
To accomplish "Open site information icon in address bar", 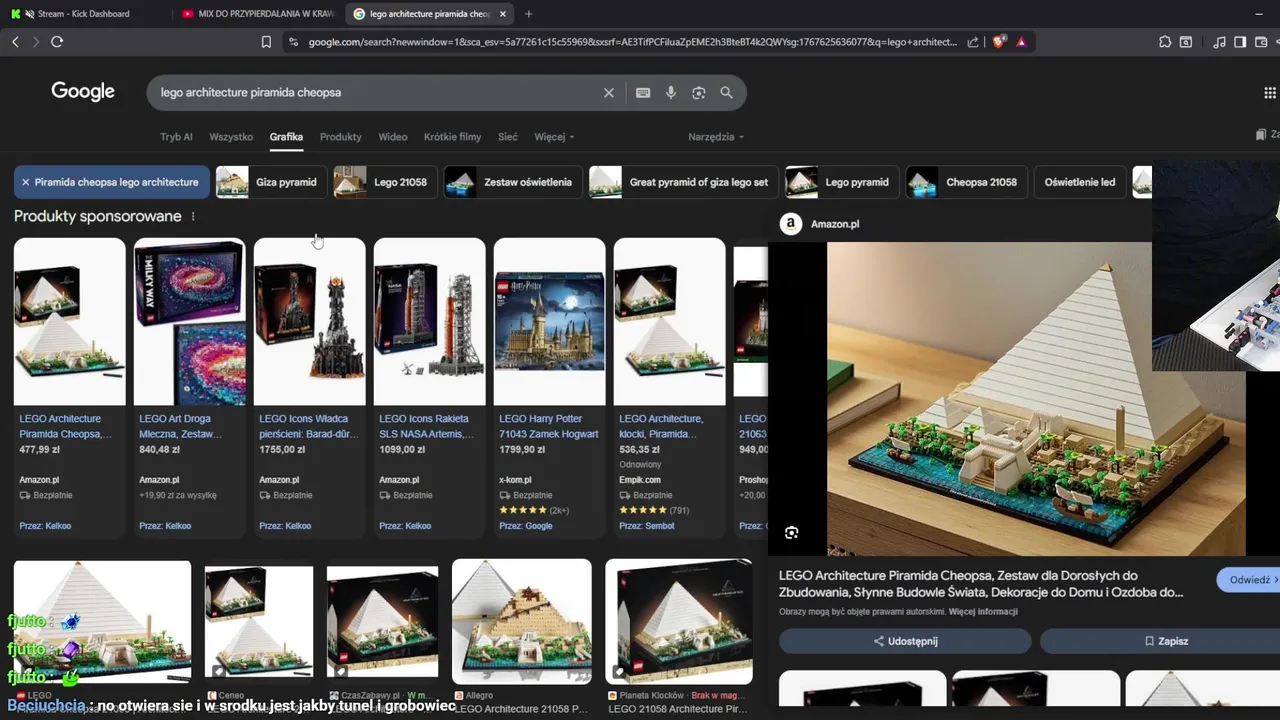I will (x=293, y=42).
